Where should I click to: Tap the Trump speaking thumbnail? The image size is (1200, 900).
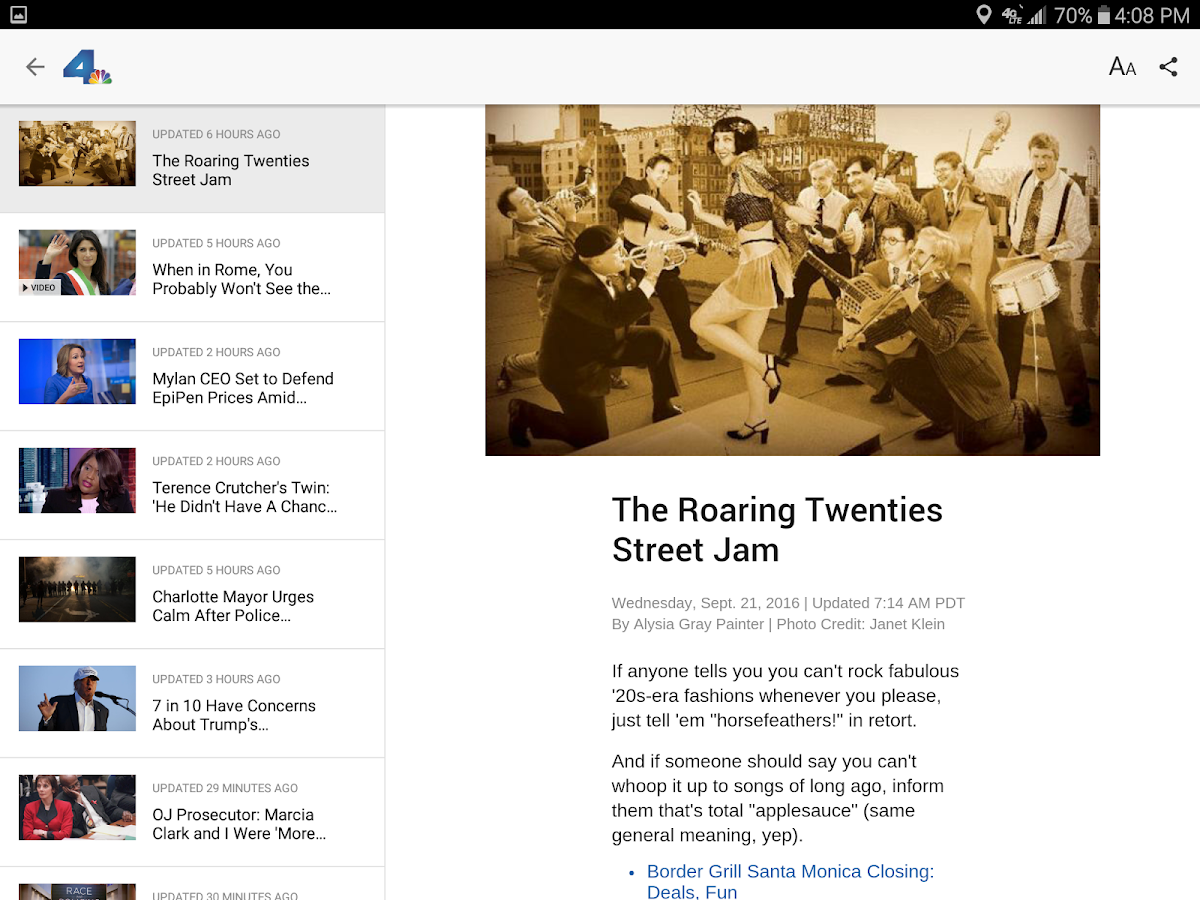click(x=77, y=699)
